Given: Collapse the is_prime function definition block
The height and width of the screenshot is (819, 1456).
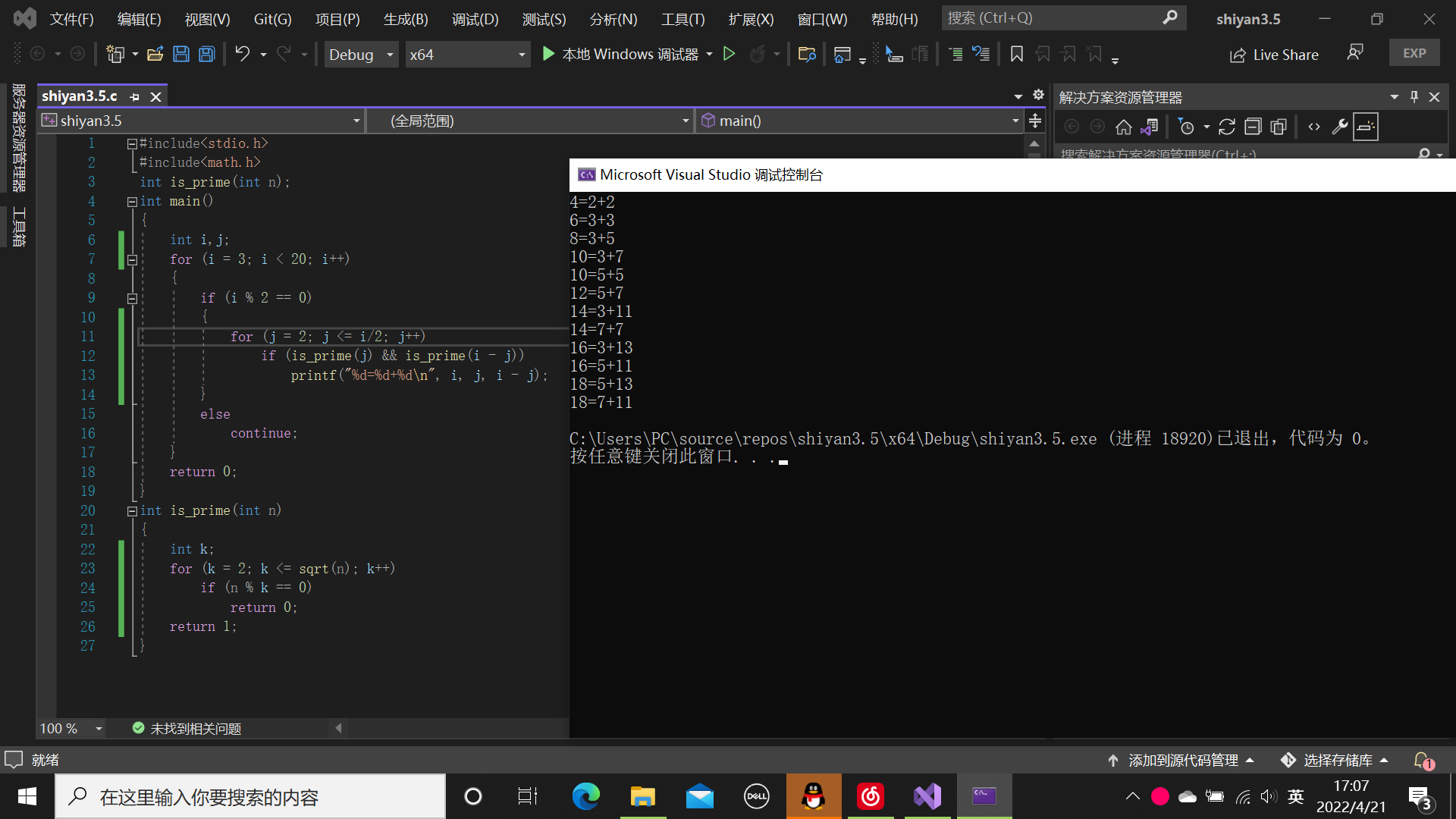Looking at the screenshot, I should 132,511.
